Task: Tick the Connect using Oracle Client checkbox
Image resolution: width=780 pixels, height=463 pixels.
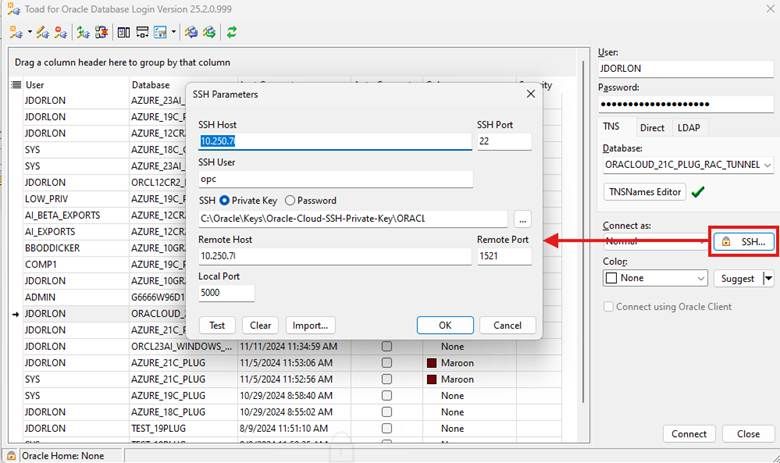Action: (608, 307)
